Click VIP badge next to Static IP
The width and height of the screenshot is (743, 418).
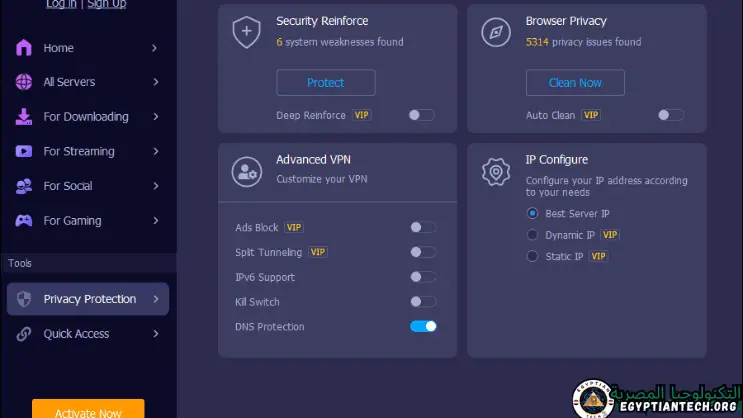point(598,256)
